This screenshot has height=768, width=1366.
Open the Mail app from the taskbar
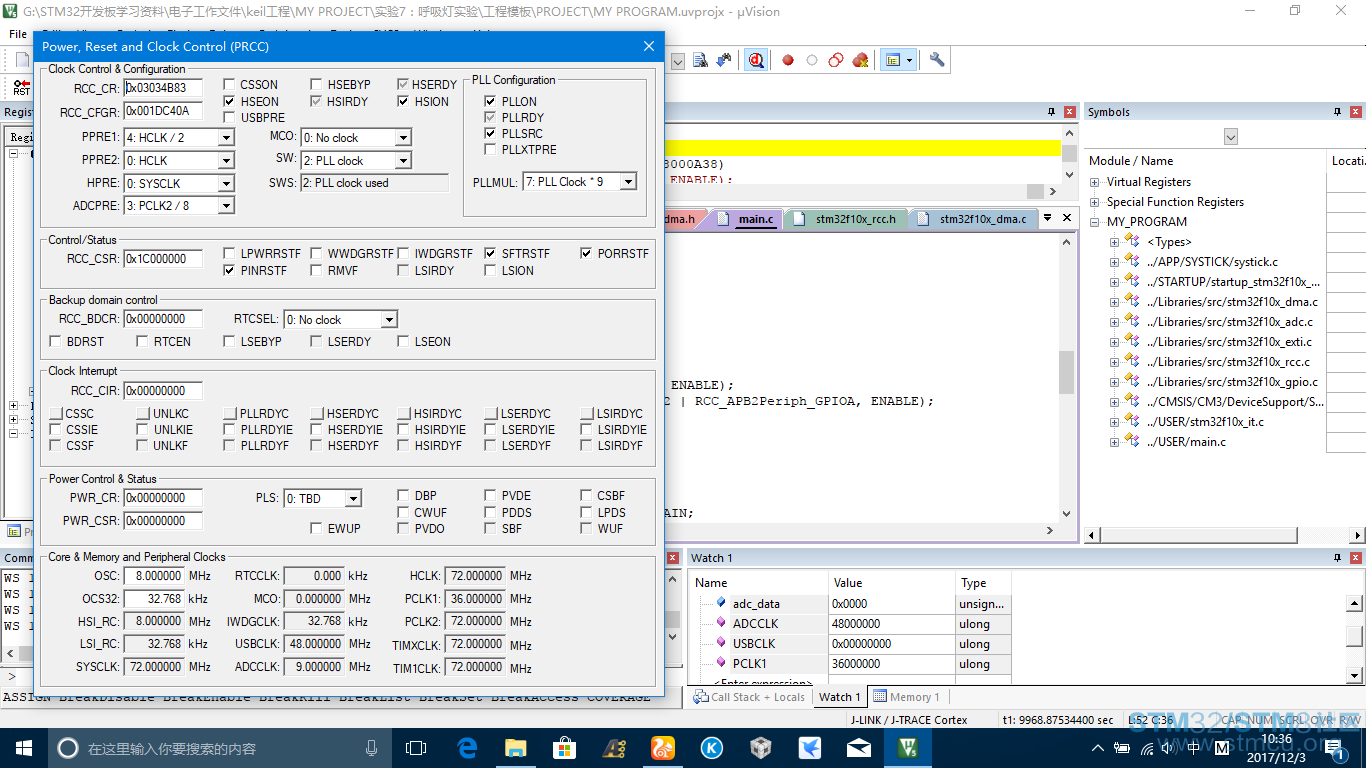pyautogui.click(x=859, y=747)
